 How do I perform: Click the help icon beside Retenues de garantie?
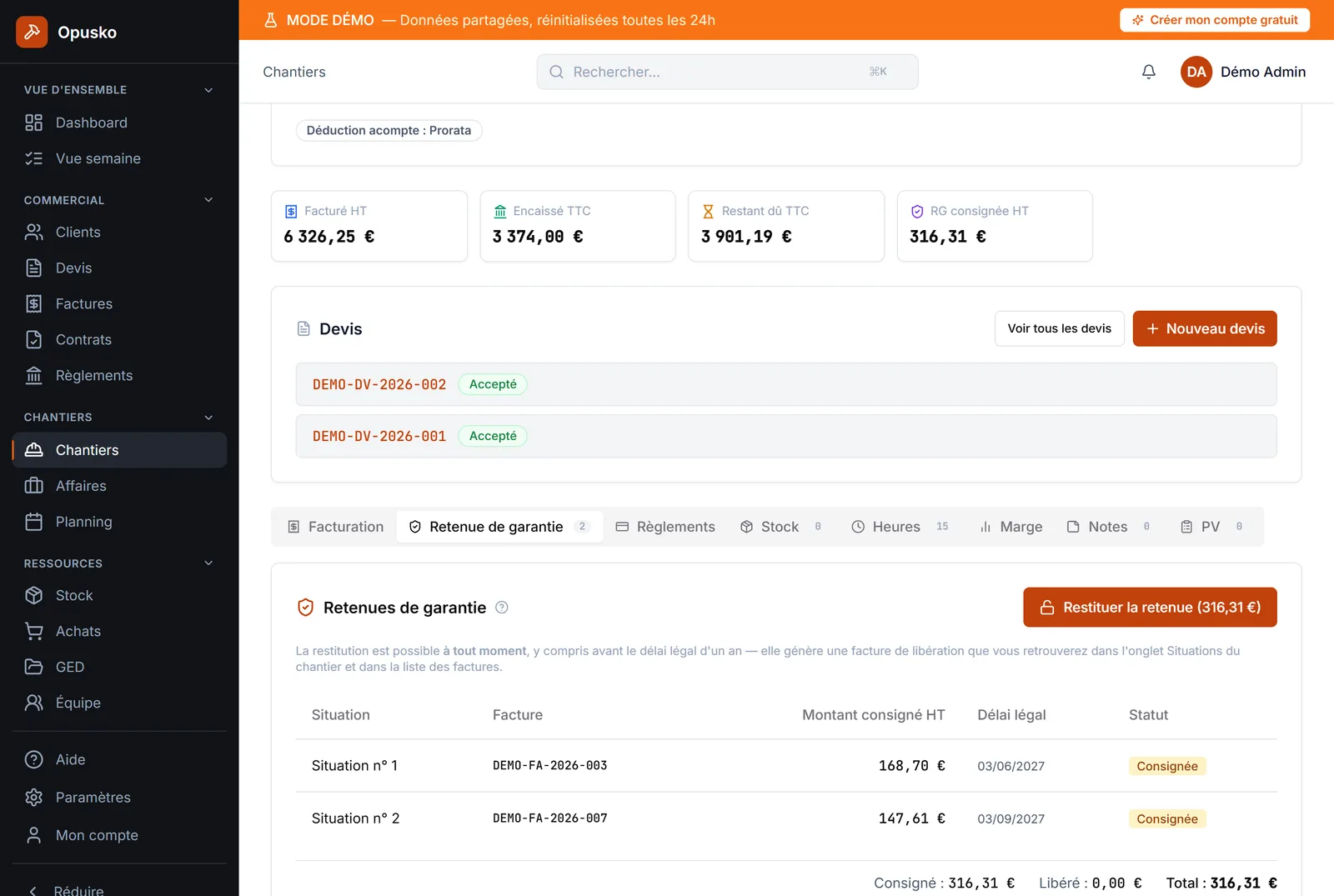point(502,608)
